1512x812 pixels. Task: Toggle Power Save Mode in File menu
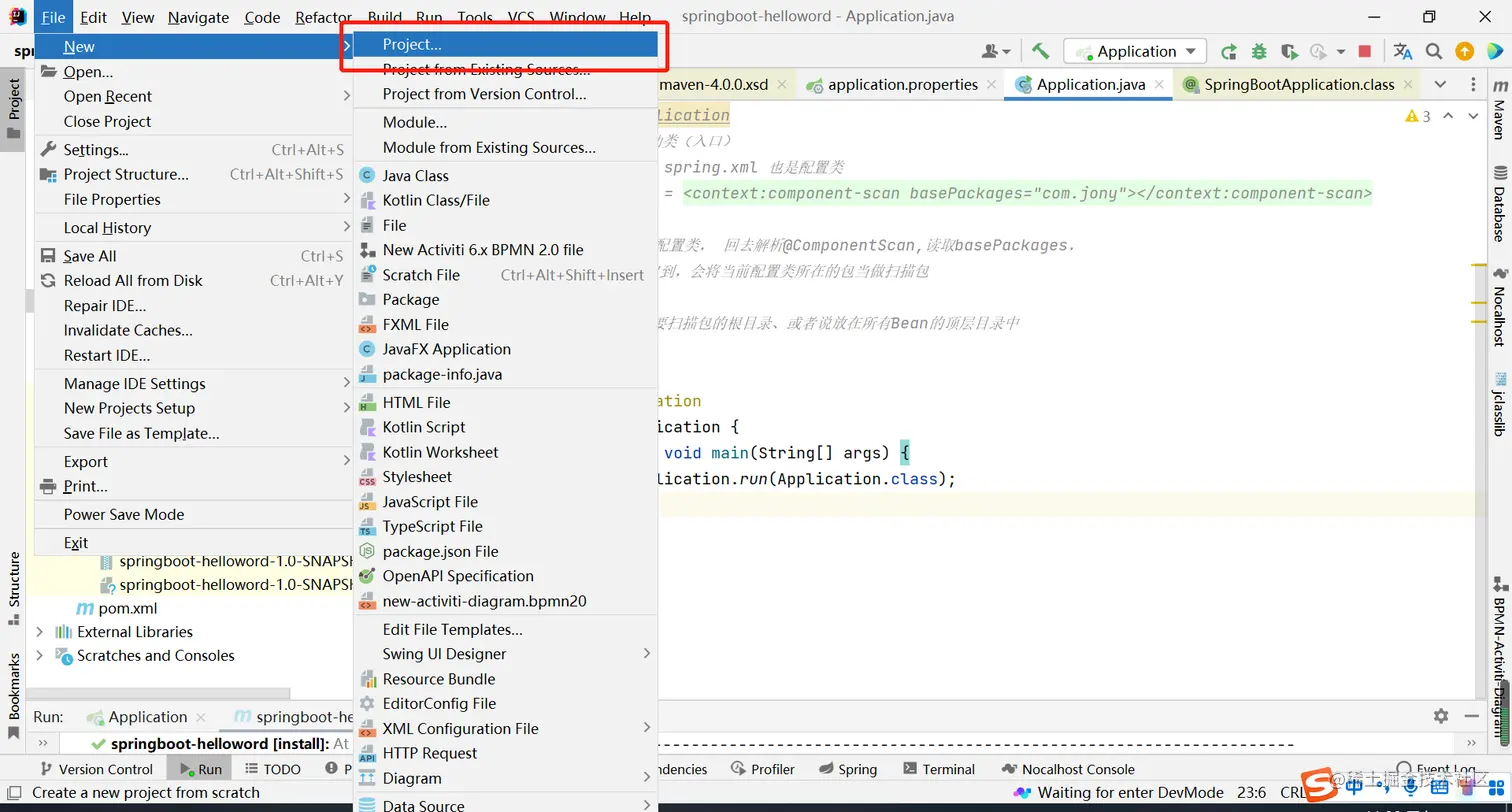click(x=193, y=514)
